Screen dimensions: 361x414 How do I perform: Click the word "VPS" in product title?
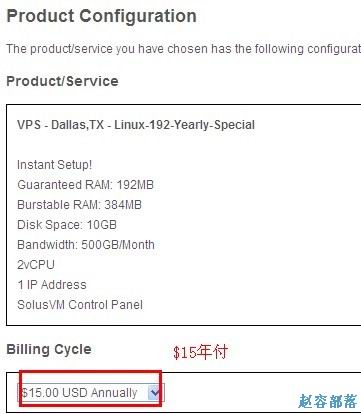click(x=29, y=125)
